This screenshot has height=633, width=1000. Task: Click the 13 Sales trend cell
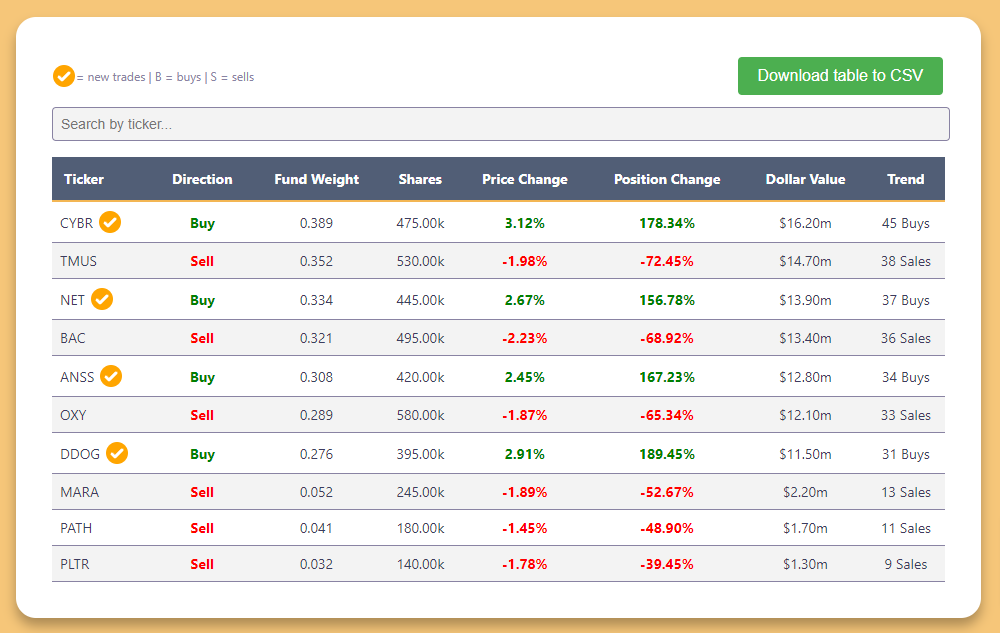coord(906,492)
